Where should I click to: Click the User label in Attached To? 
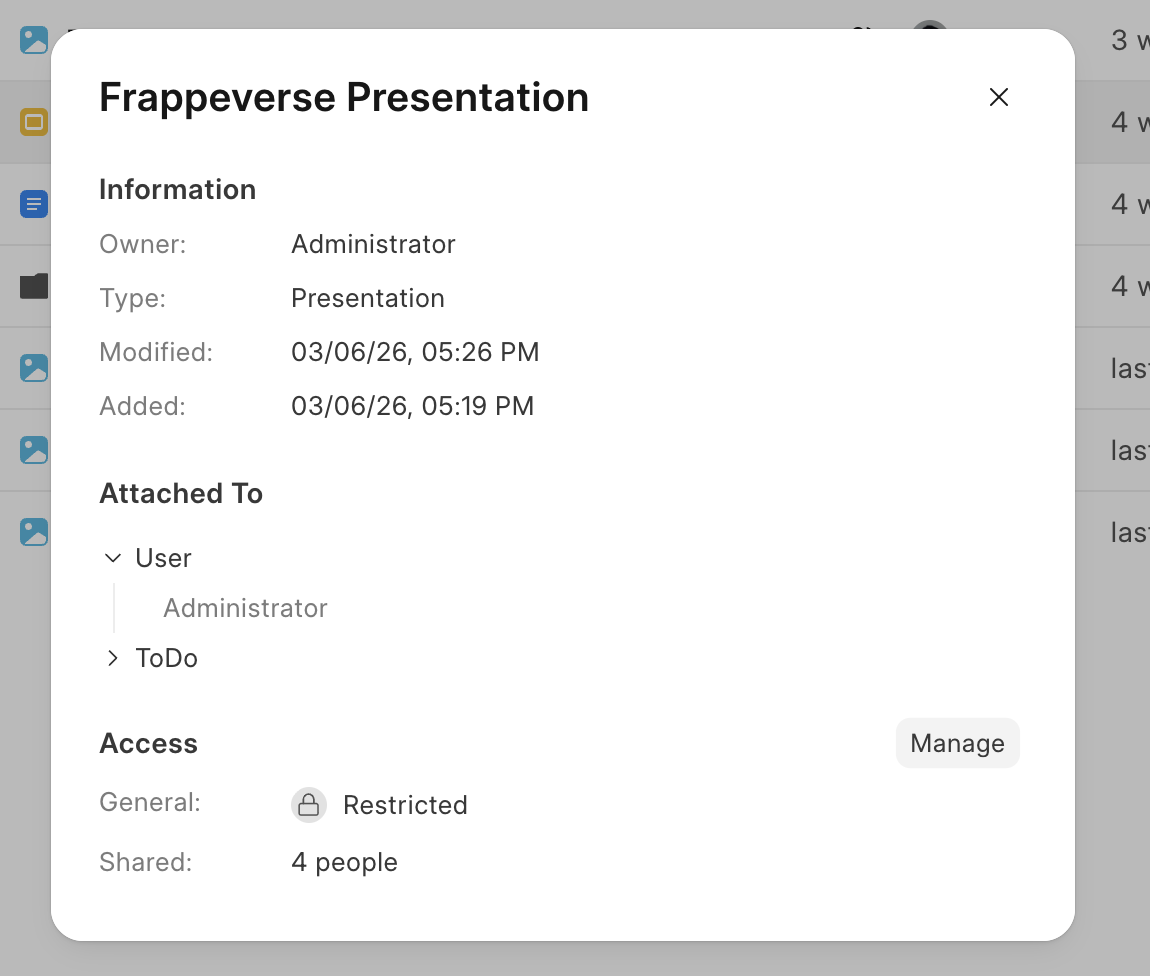click(x=163, y=558)
